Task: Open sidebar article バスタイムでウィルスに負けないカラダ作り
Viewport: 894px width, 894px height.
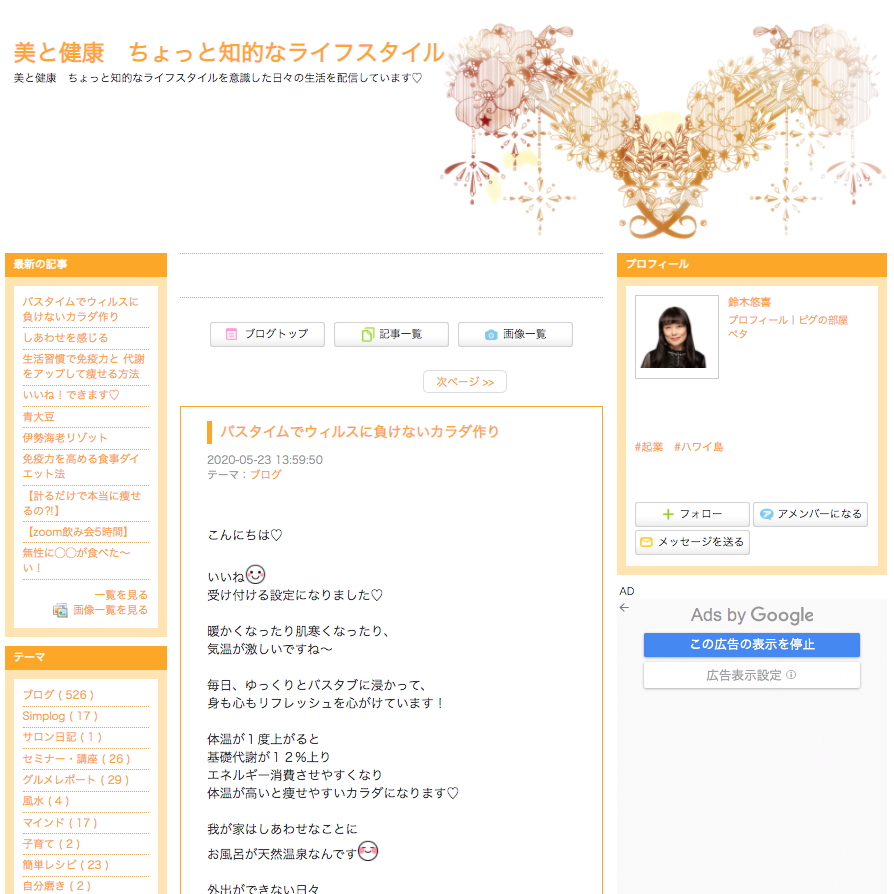Action: tap(80, 310)
